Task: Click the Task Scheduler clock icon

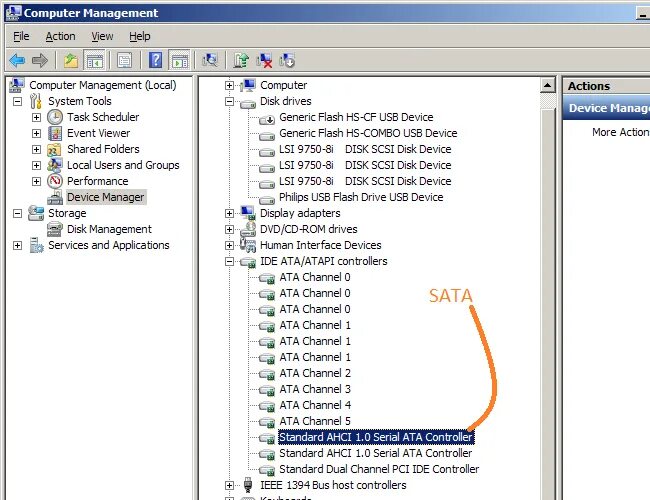Action: [x=55, y=117]
